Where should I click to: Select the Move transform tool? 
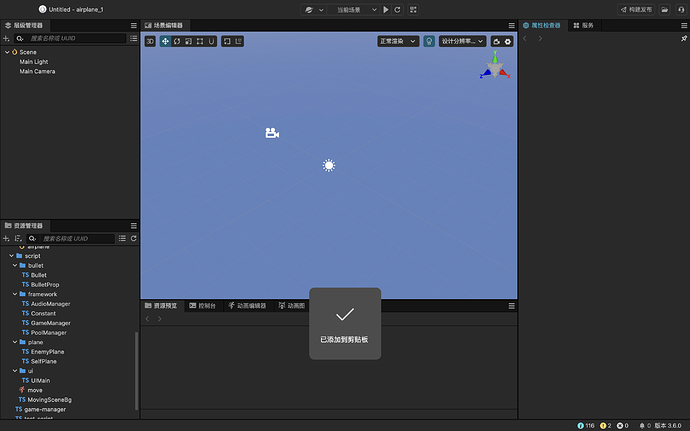165,41
